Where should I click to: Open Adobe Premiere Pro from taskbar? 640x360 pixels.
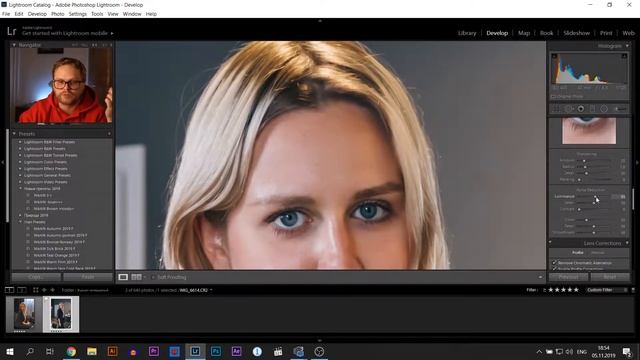(154, 351)
